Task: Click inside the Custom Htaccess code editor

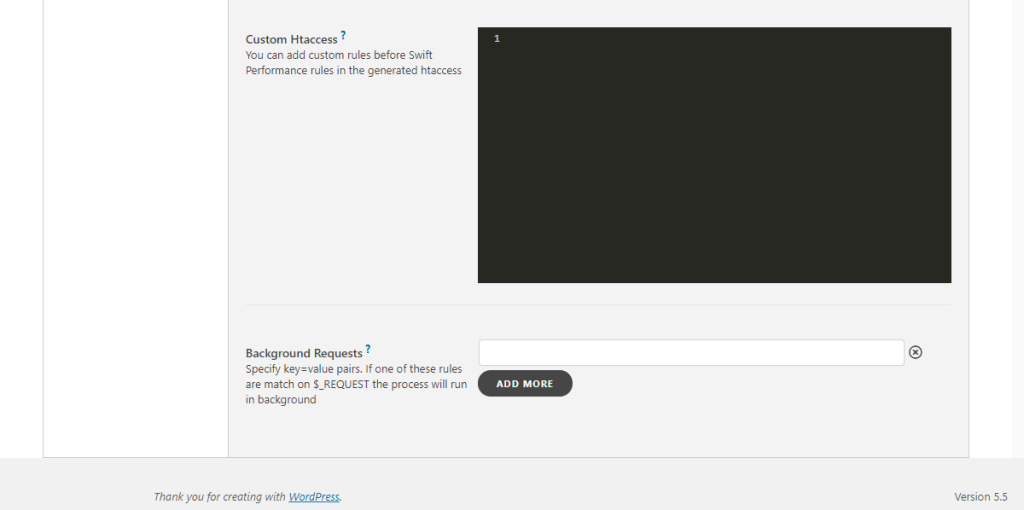Action: pos(714,155)
